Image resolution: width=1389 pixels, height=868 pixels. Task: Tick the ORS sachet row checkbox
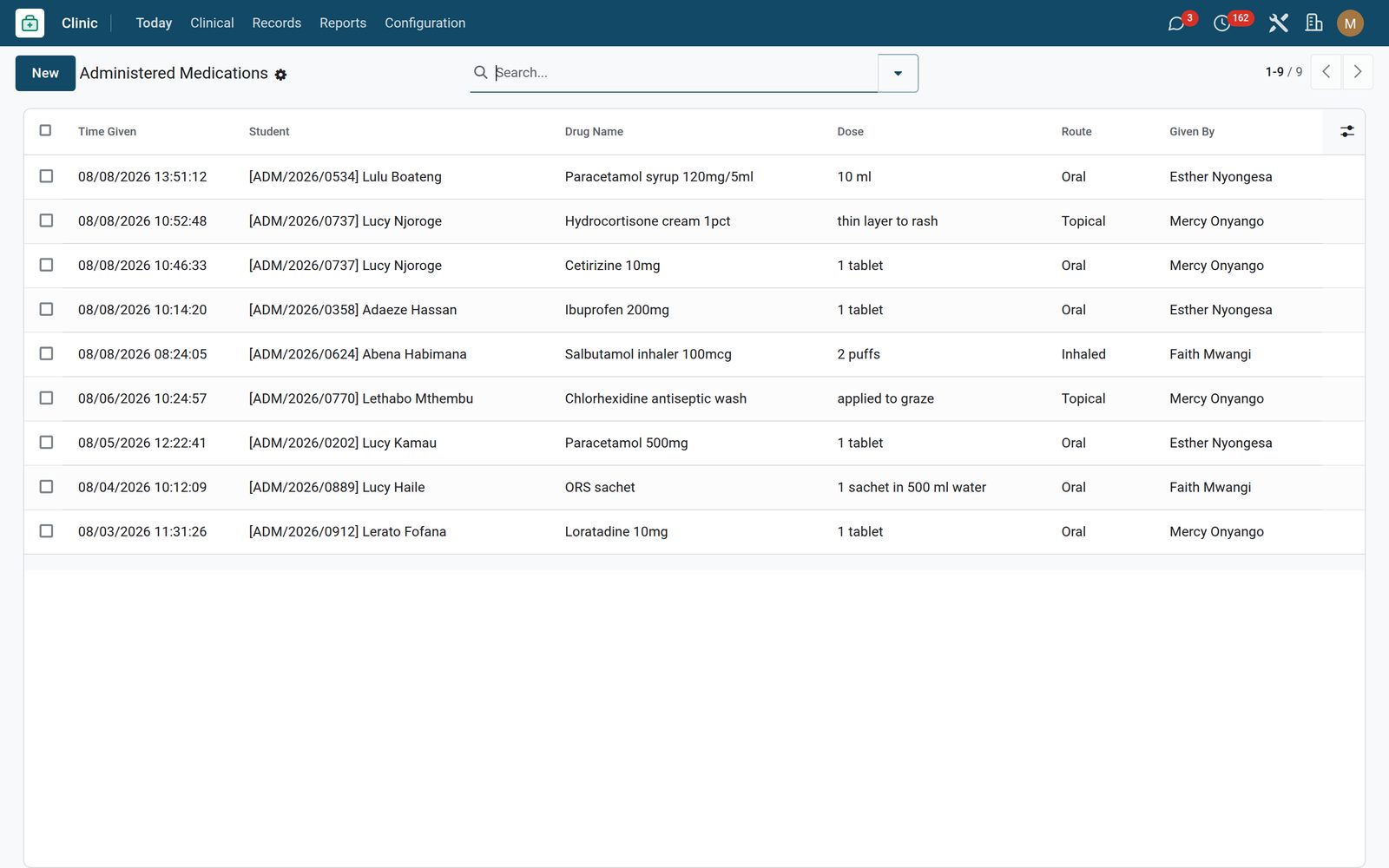(x=46, y=487)
